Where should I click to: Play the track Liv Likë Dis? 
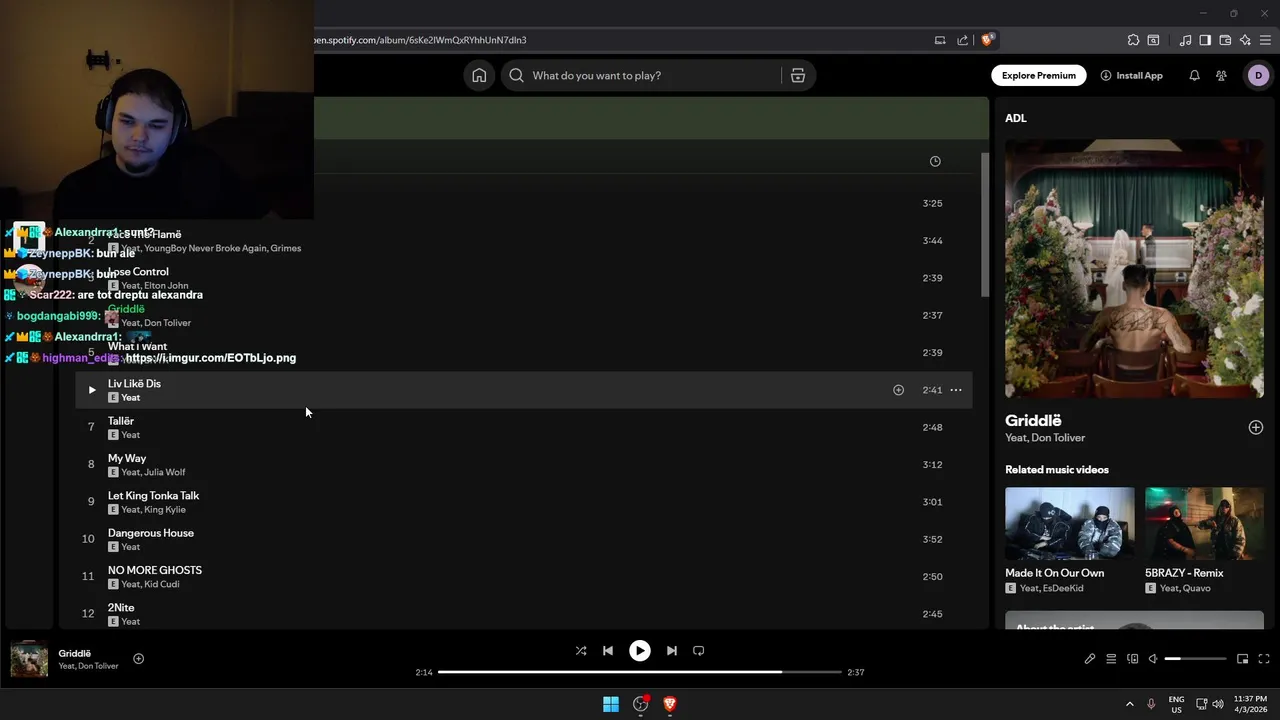pyautogui.click(x=92, y=390)
